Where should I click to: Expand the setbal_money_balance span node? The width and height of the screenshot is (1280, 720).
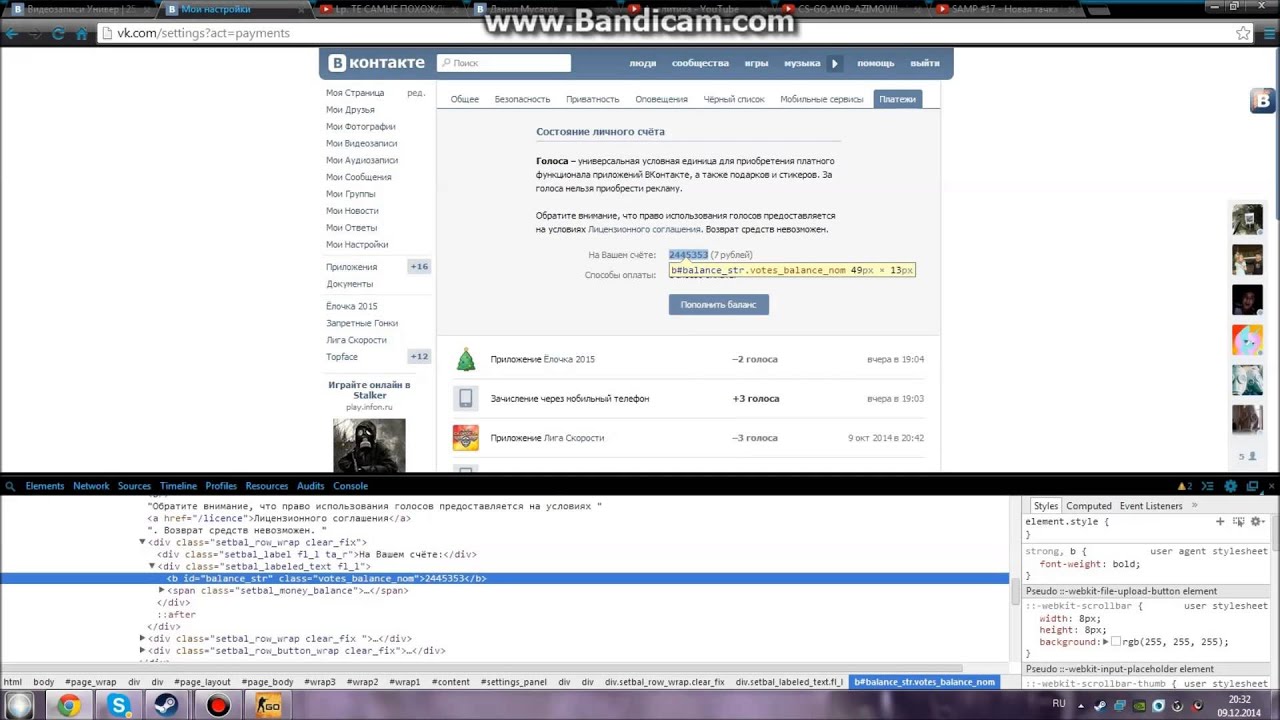(x=162, y=590)
